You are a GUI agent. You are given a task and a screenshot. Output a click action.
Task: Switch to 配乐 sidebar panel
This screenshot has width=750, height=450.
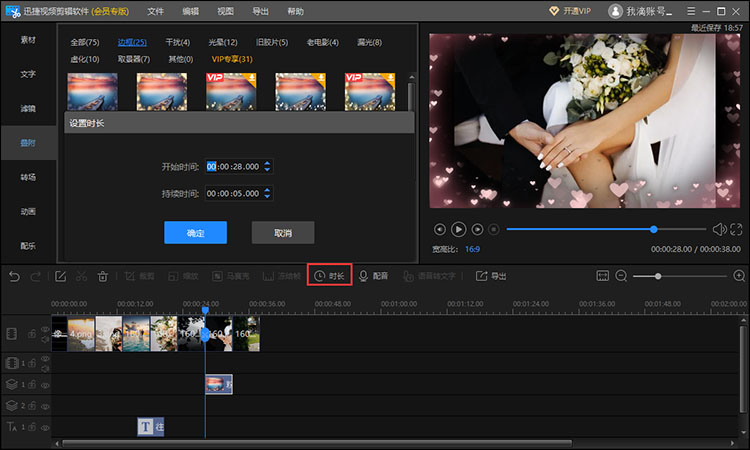pos(28,246)
